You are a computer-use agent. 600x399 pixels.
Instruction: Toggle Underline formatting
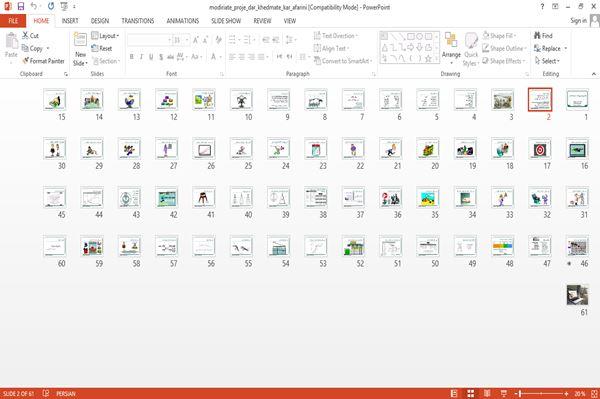click(151, 57)
